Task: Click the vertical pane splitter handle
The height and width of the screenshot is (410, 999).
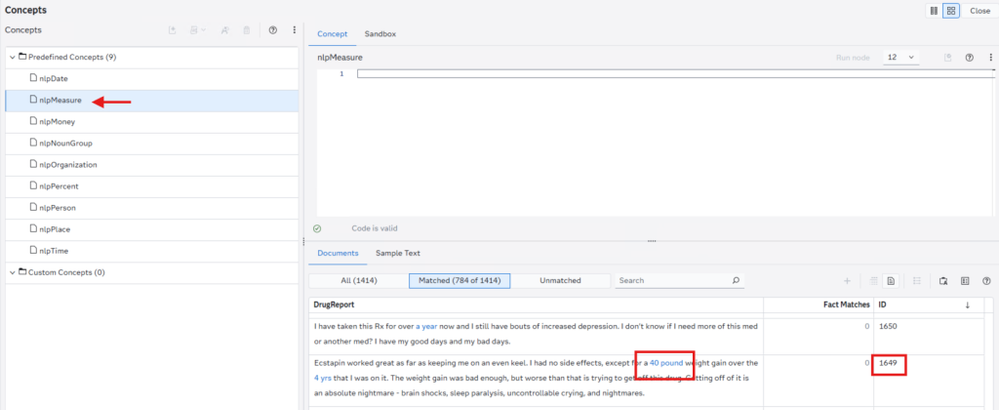Action: pyautogui.click(x=302, y=240)
